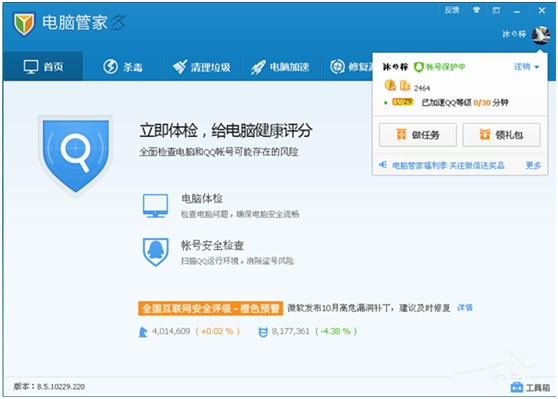Click the username beside the avatar
This screenshot has height=399, width=558.
pyautogui.click(x=514, y=34)
